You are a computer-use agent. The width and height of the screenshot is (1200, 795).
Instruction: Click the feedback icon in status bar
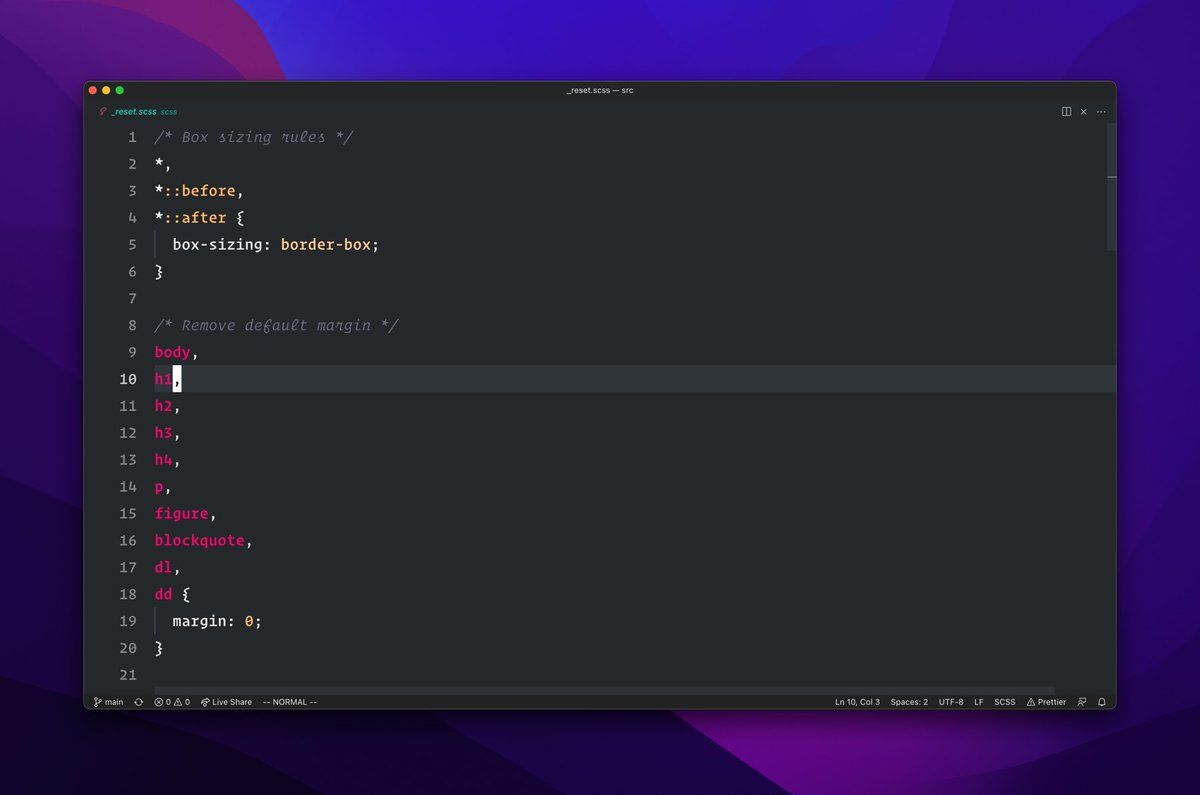click(x=1082, y=702)
